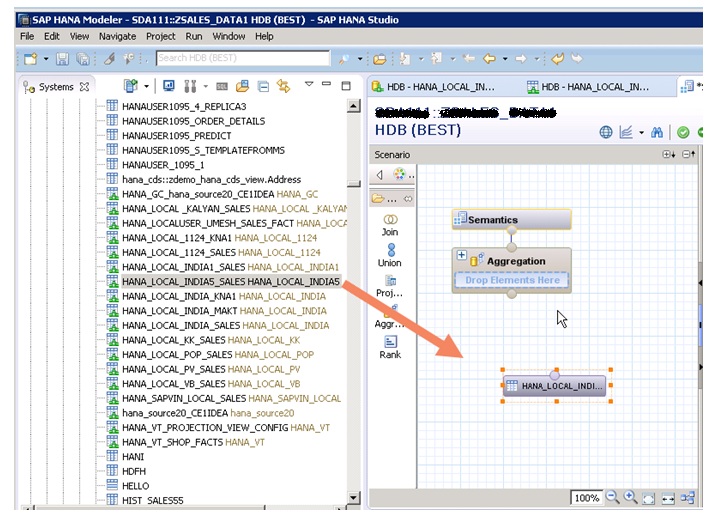724x522 pixels.
Task: Click the Zoom Out magnifier icon
Action: 612,498
